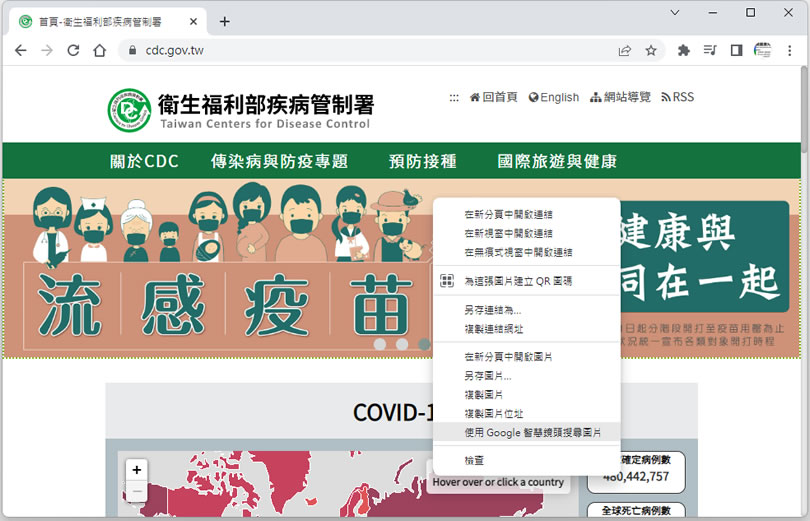Click the English language link
This screenshot has height=521, width=810.
coord(554,97)
